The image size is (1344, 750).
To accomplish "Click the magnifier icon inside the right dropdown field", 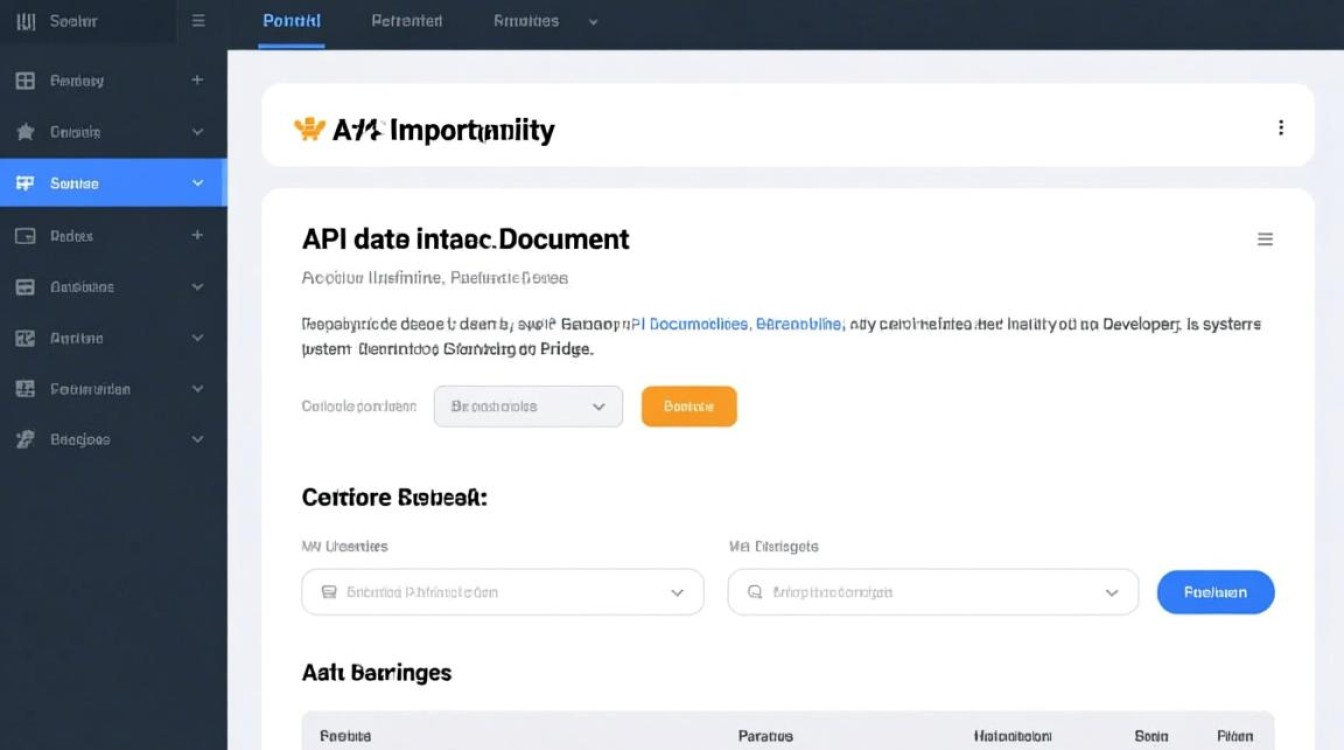I will coord(755,592).
